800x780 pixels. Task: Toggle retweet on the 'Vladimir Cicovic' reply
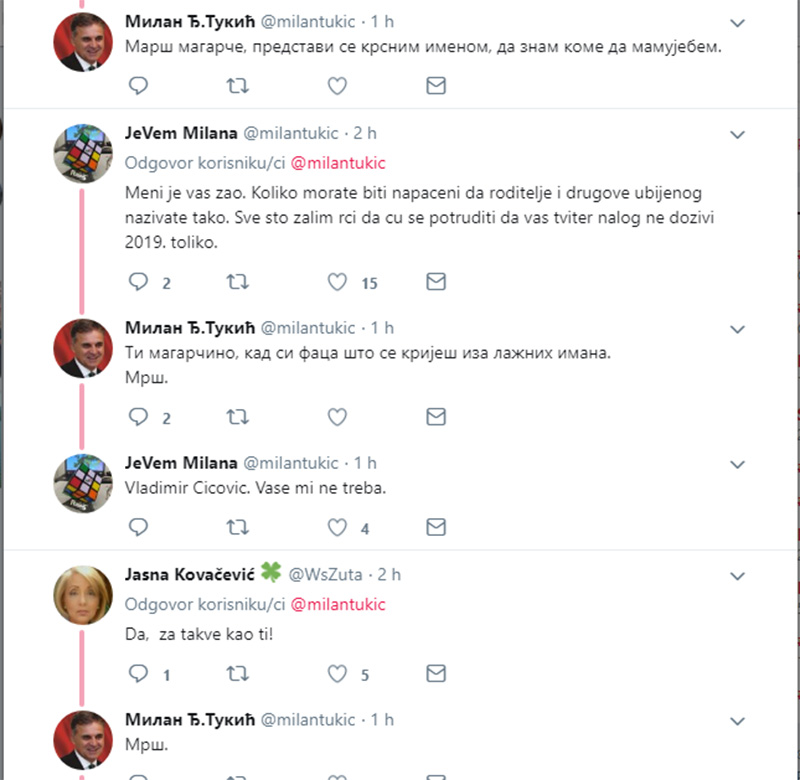click(x=237, y=527)
